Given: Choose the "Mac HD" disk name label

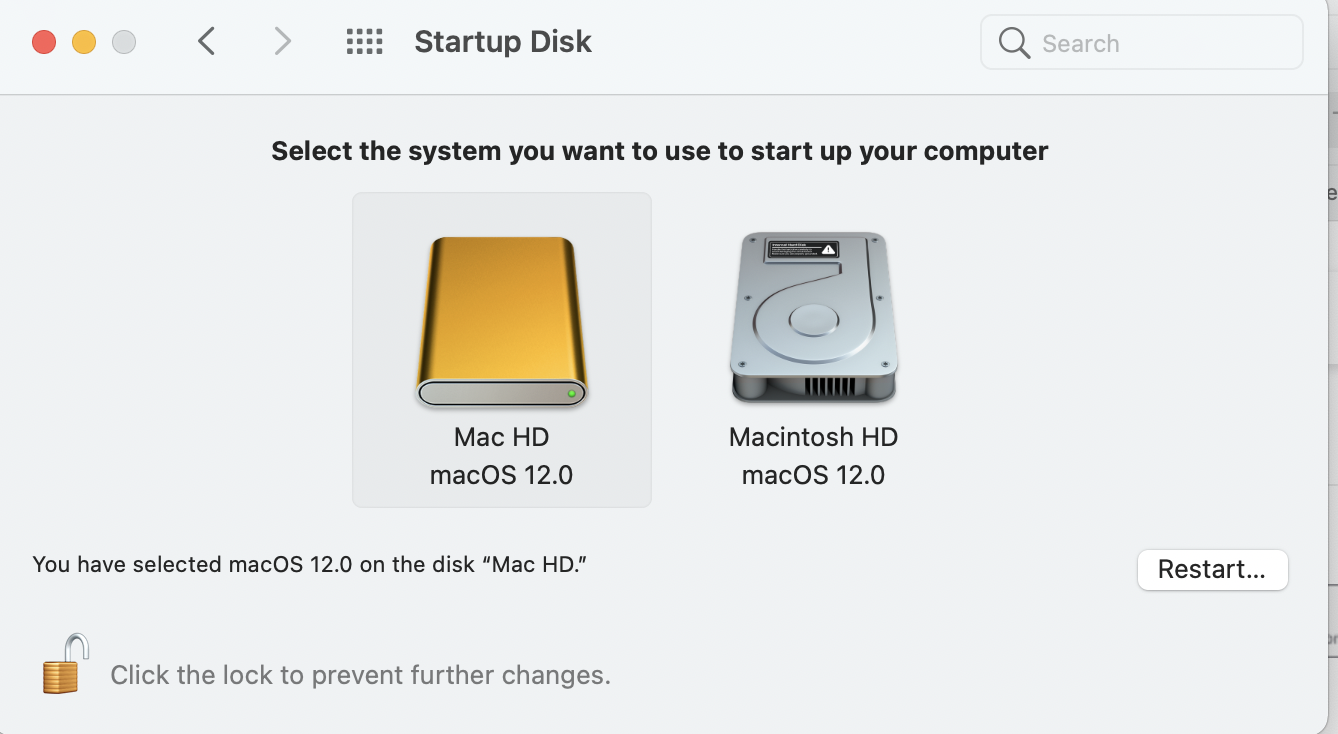Looking at the screenshot, I should [501, 437].
